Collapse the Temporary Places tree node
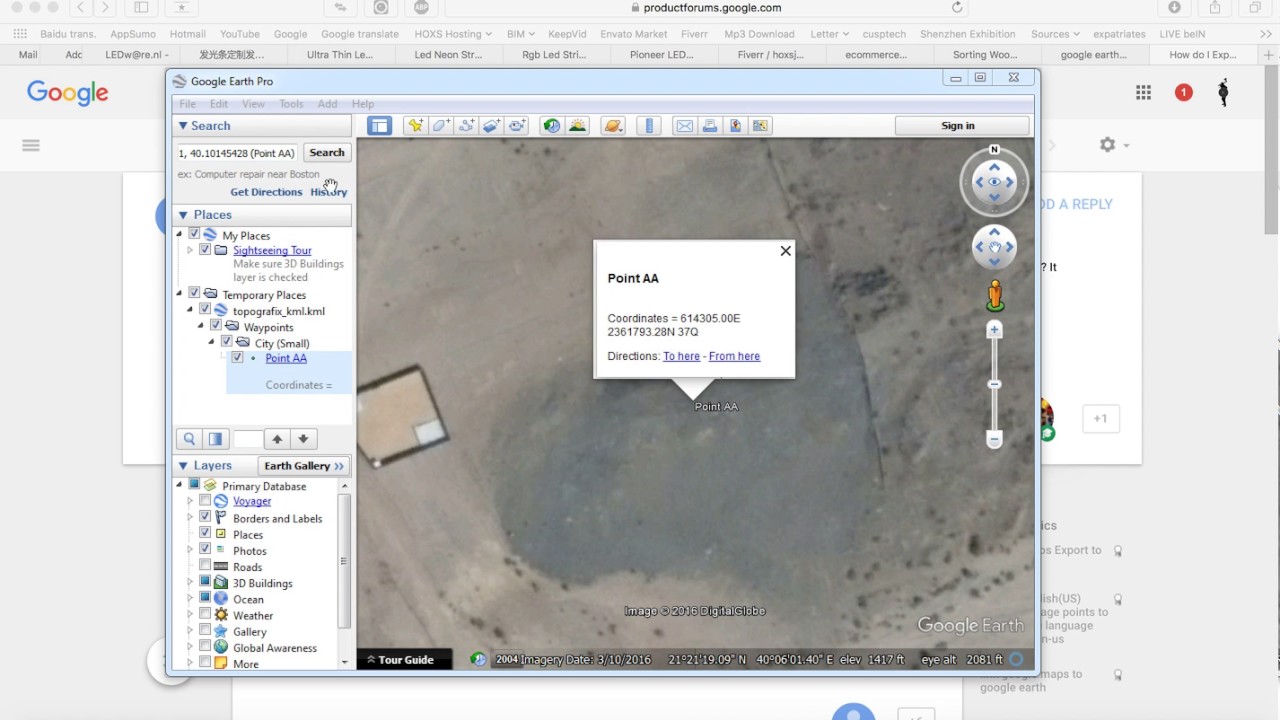This screenshot has height=720, width=1280. click(180, 293)
